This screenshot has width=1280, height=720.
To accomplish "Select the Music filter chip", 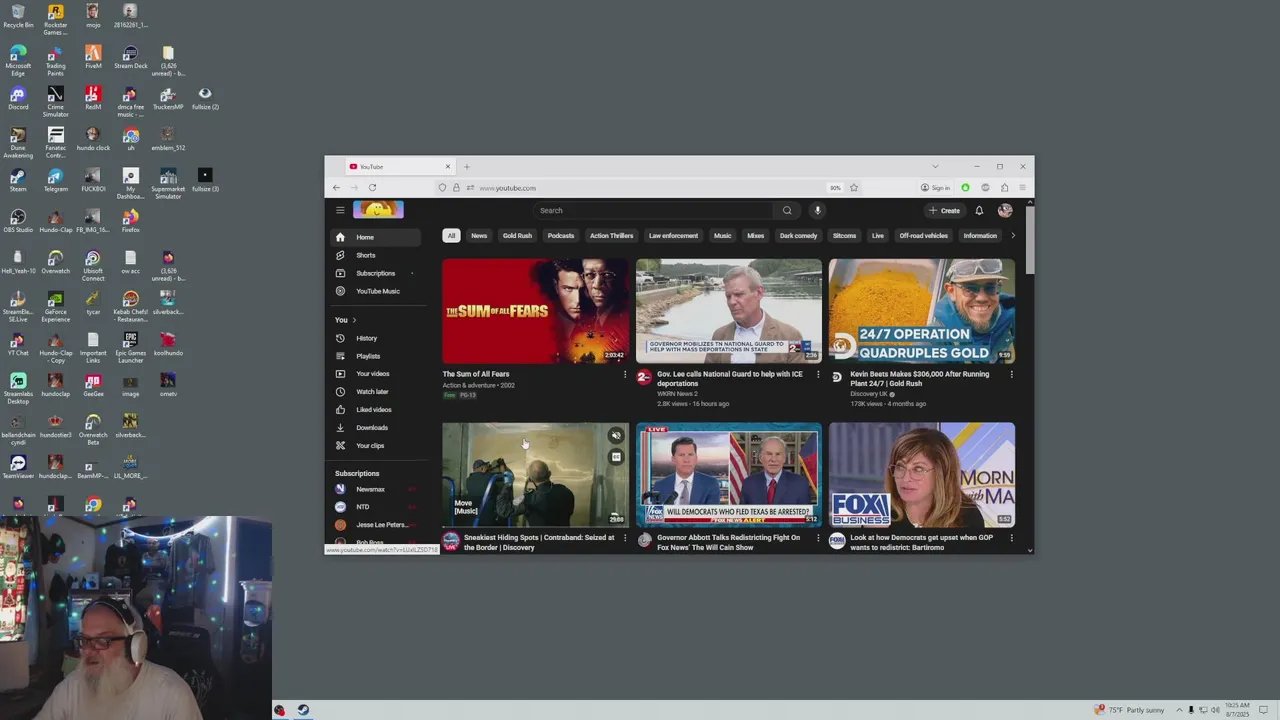I will coord(722,236).
